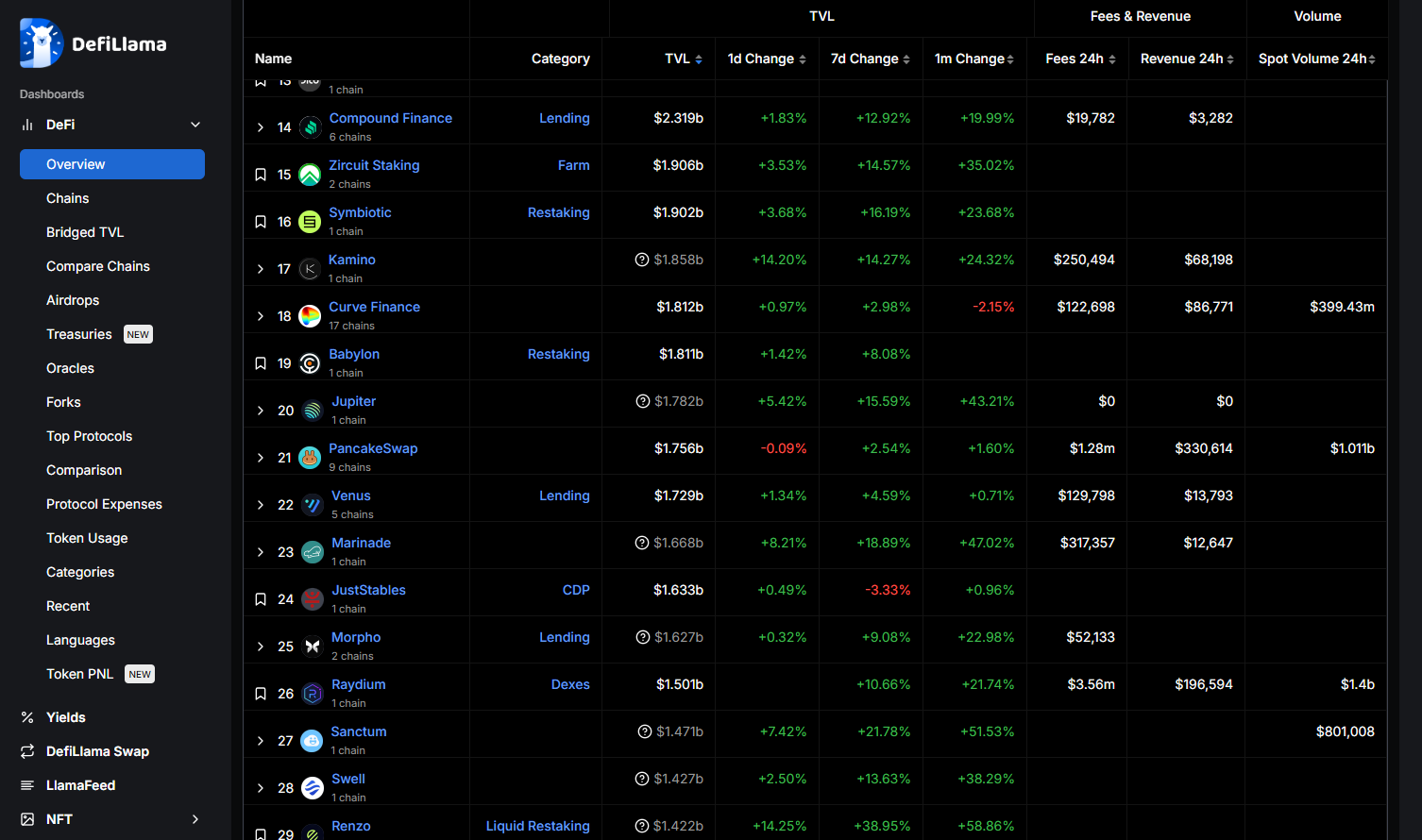Open Bridged TVL in sidebar
1422x840 pixels.
tap(85, 232)
